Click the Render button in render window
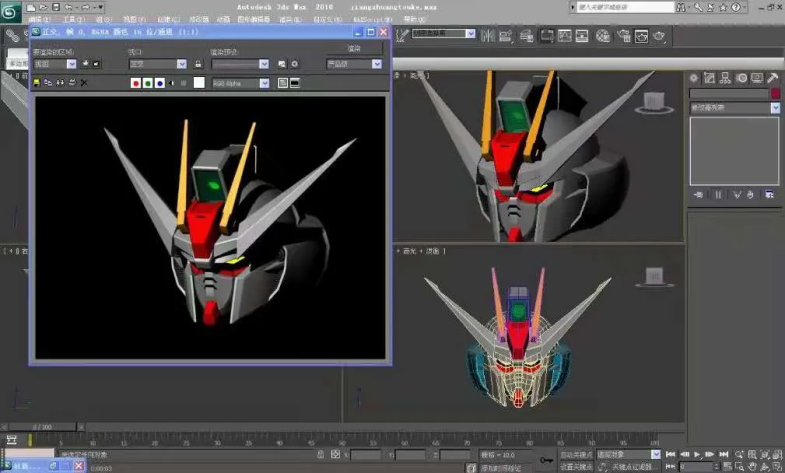The width and height of the screenshot is (785, 473). [354, 47]
